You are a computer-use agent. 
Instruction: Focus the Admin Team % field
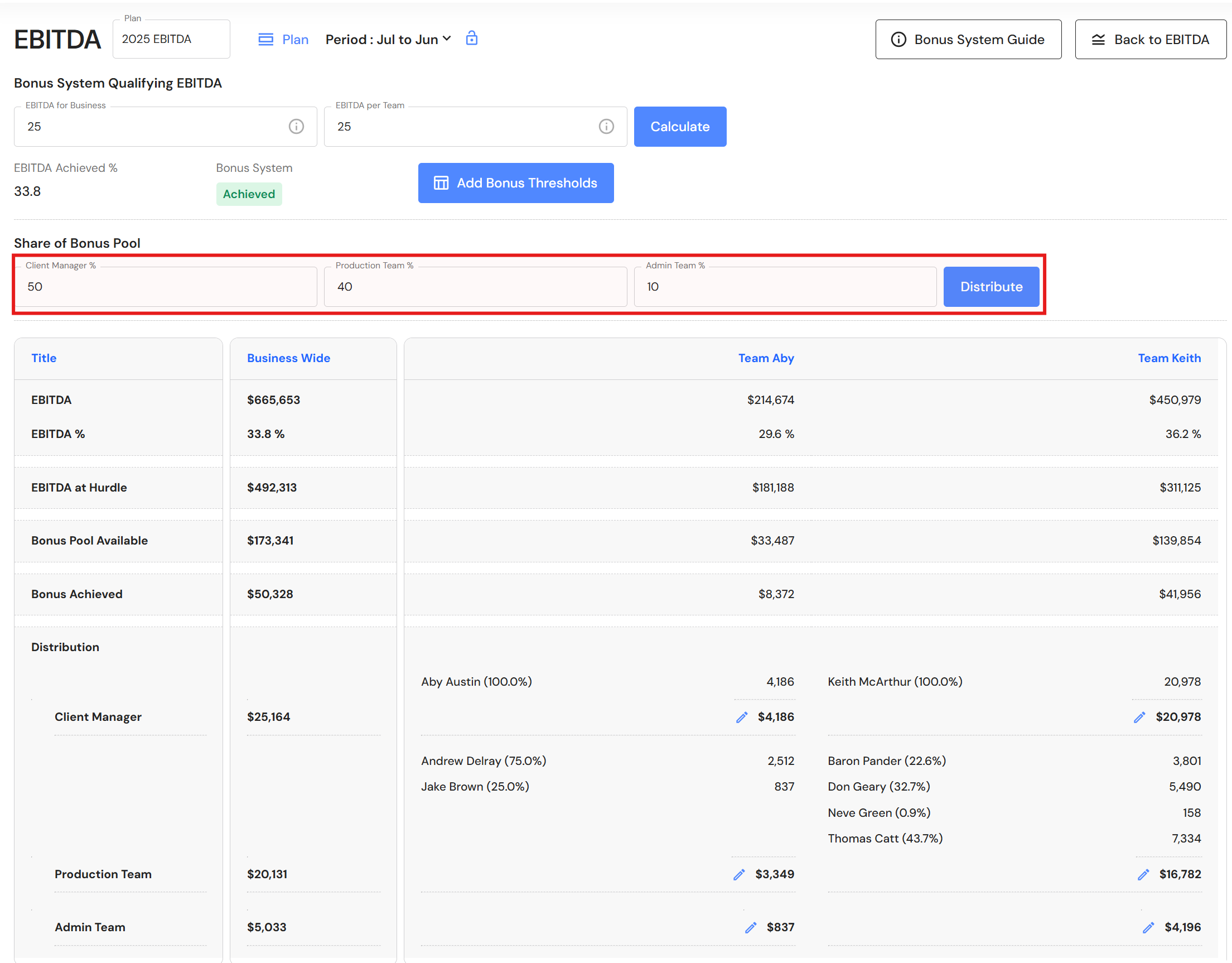click(785, 287)
